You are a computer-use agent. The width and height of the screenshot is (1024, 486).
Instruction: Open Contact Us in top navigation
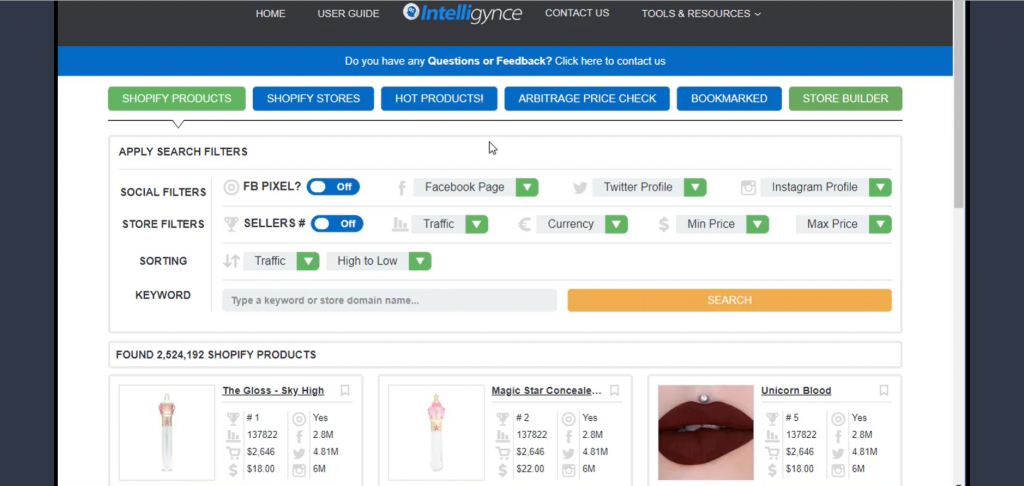(x=577, y=13)
